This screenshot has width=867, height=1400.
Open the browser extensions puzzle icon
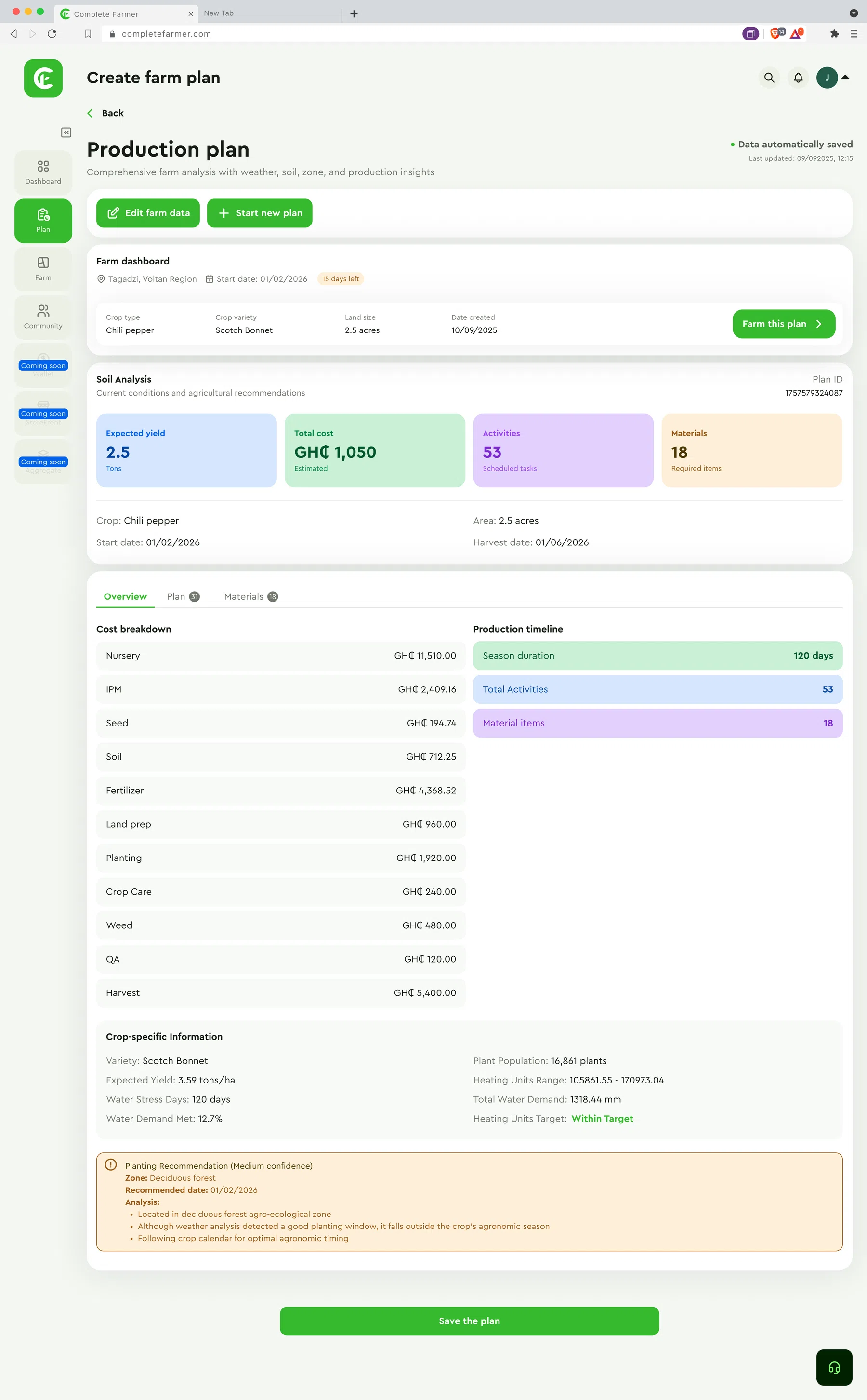click(834, 34)
